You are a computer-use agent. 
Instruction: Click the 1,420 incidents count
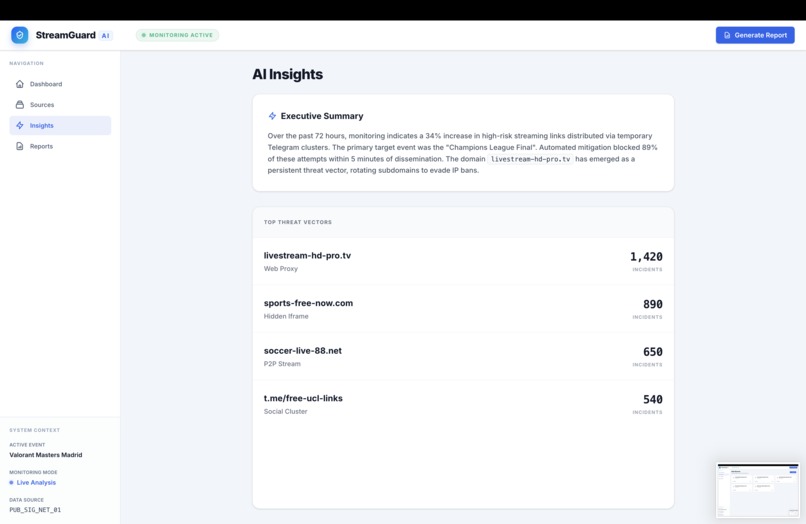(646, 257)
